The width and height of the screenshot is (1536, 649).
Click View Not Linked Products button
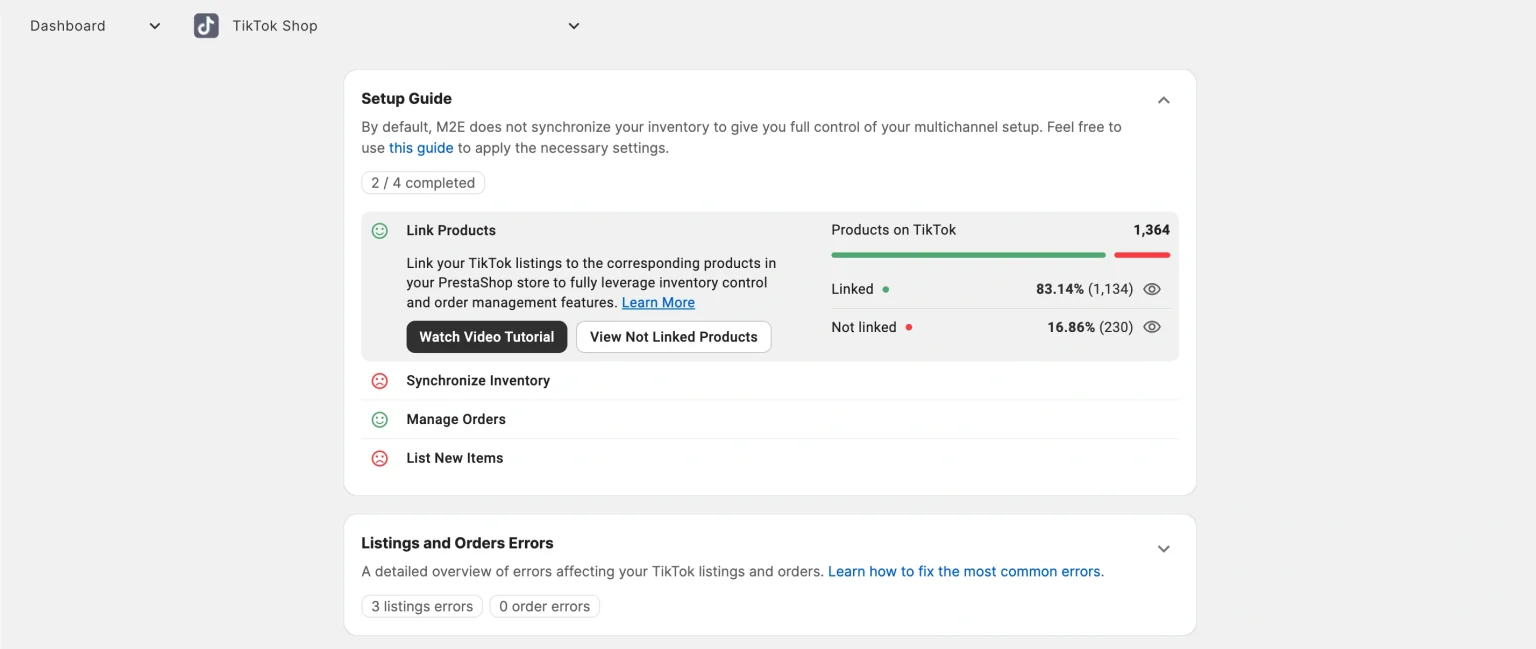673,337
